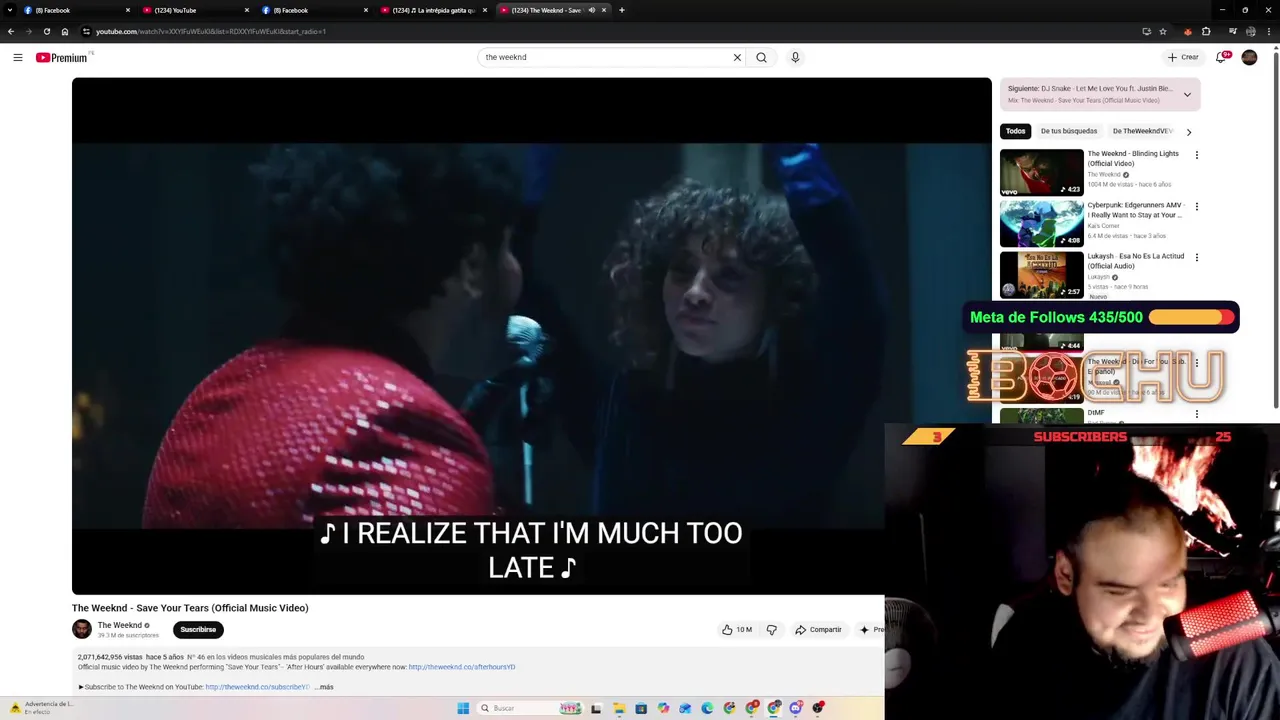Open theweeknd.co/subscribeYD link

point(257,687)
